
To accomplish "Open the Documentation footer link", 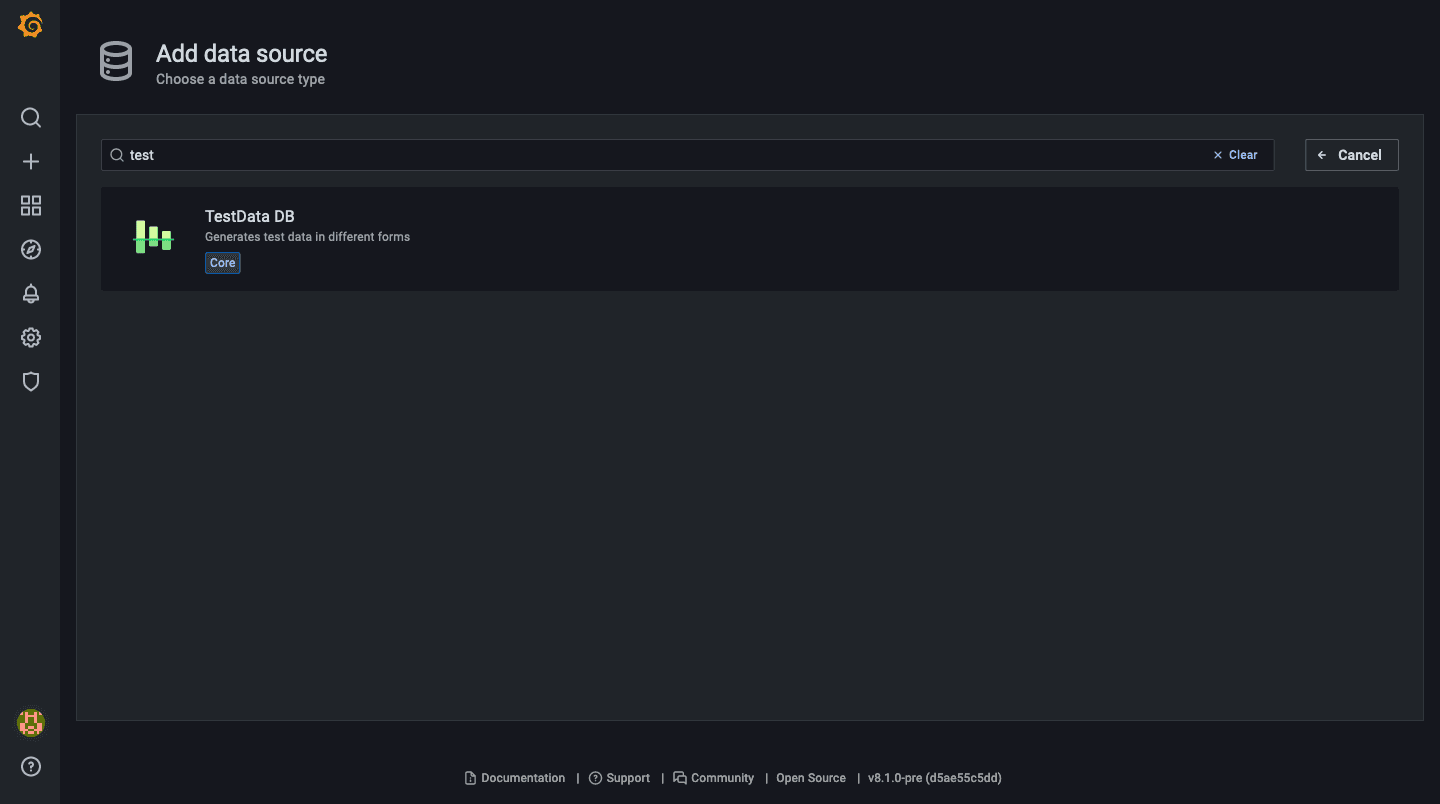I will coord(515,778).
